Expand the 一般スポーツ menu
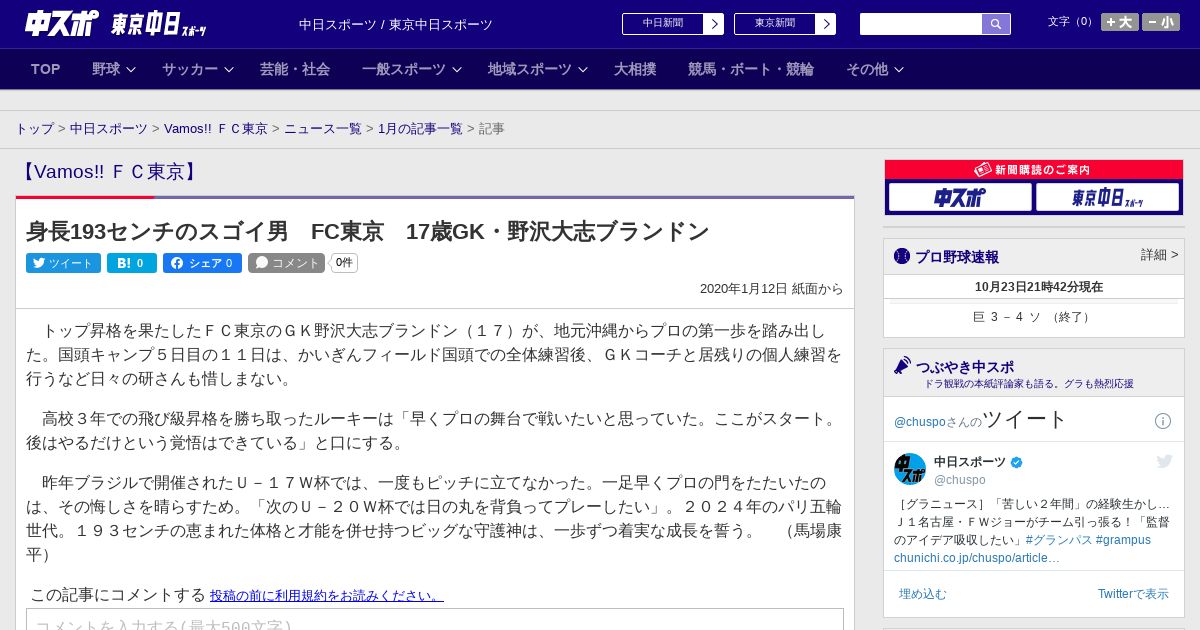The image size is (1200, 630). pos(412,69)
